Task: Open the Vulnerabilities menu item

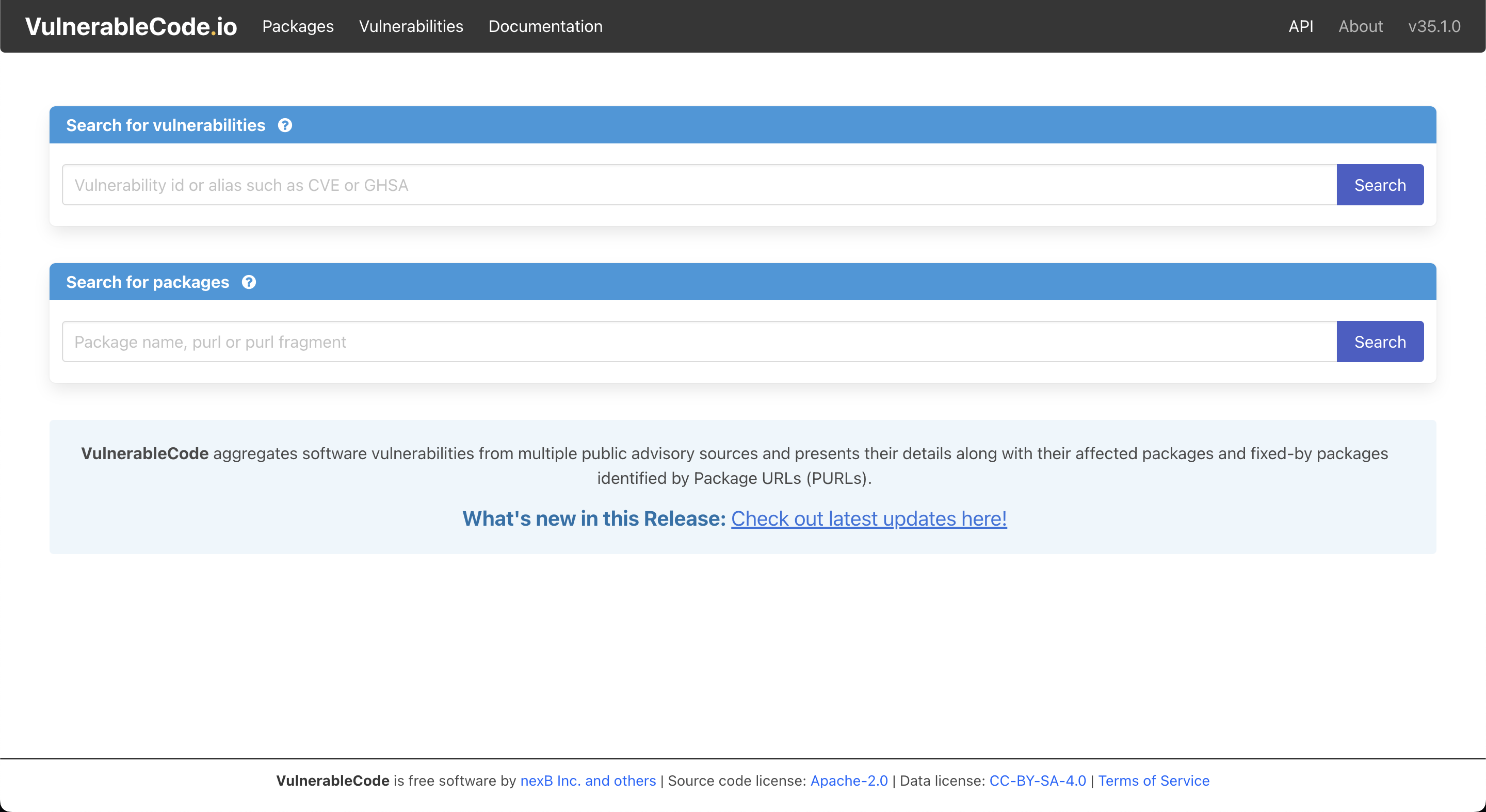Action: pos(411,26)
